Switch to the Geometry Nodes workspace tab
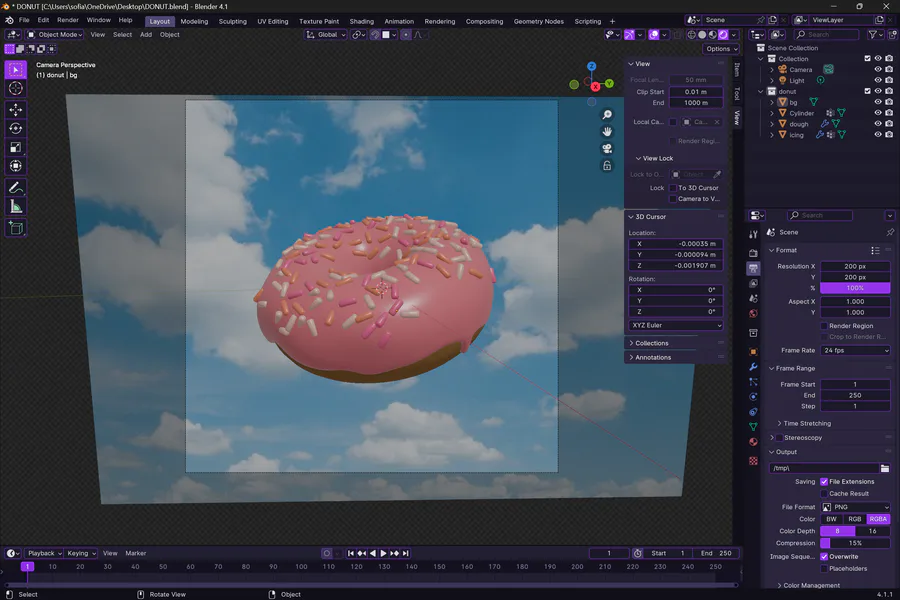The width and height of the screenshot is (900, 600). (x=538, y=21)
